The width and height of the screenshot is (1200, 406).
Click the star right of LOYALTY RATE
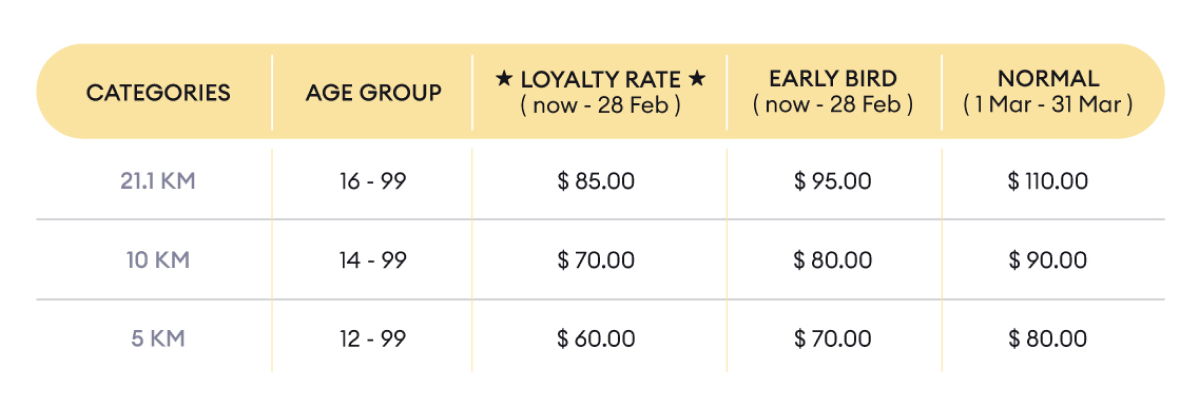[x=697, y=79]
